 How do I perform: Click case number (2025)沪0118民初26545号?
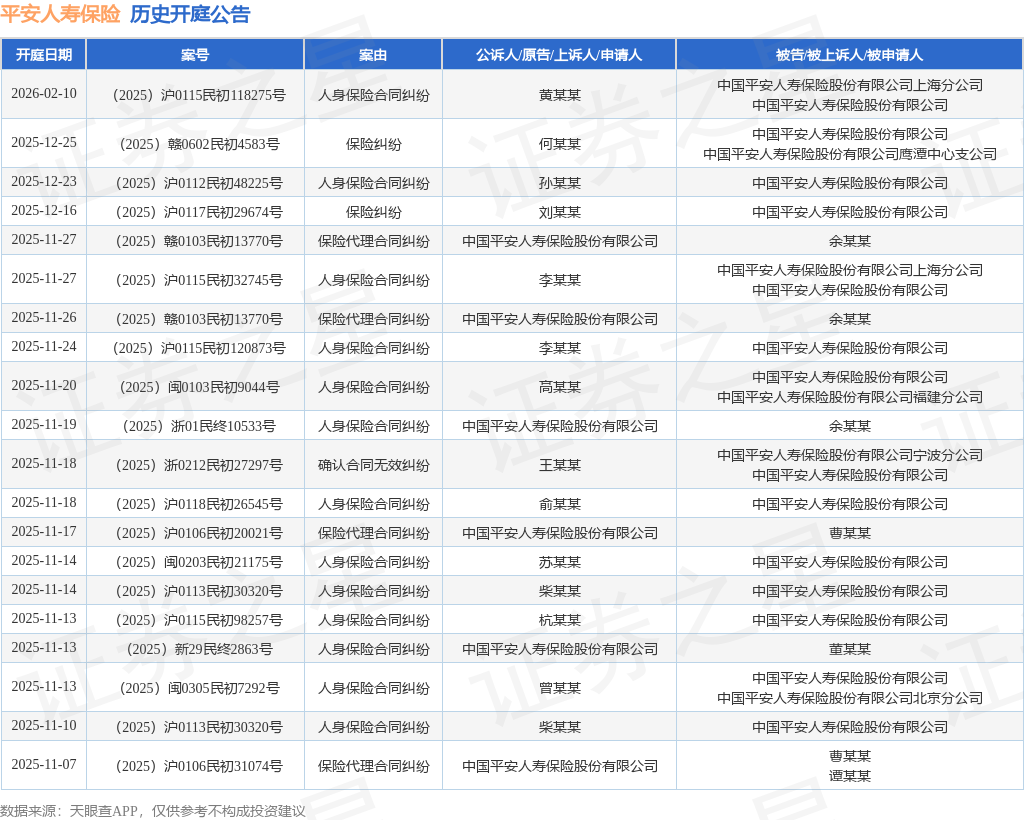(x=199, y=504)
